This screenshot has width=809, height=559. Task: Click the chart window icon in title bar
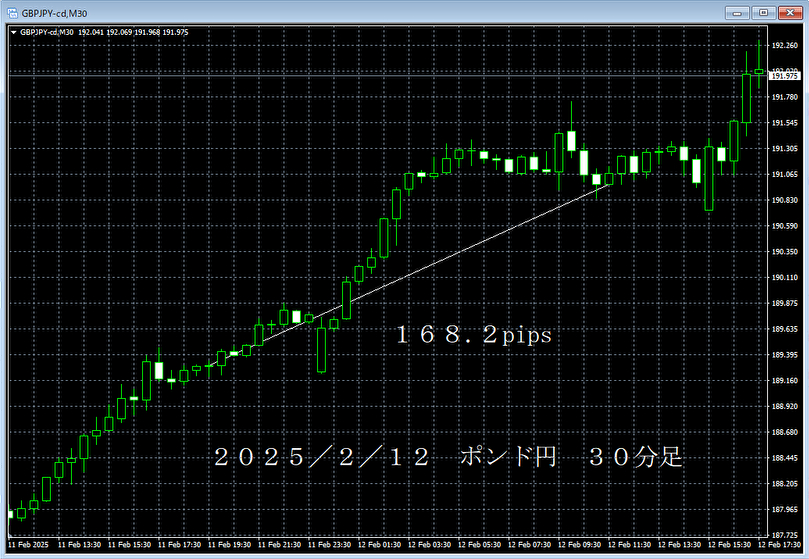coord(12,12)
